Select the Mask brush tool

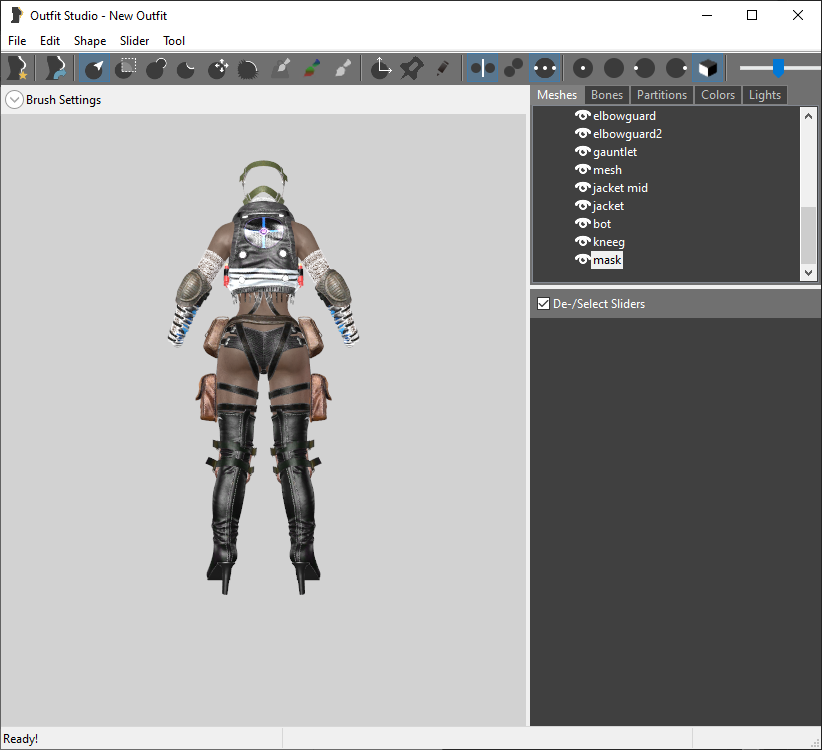click(125, 68)
